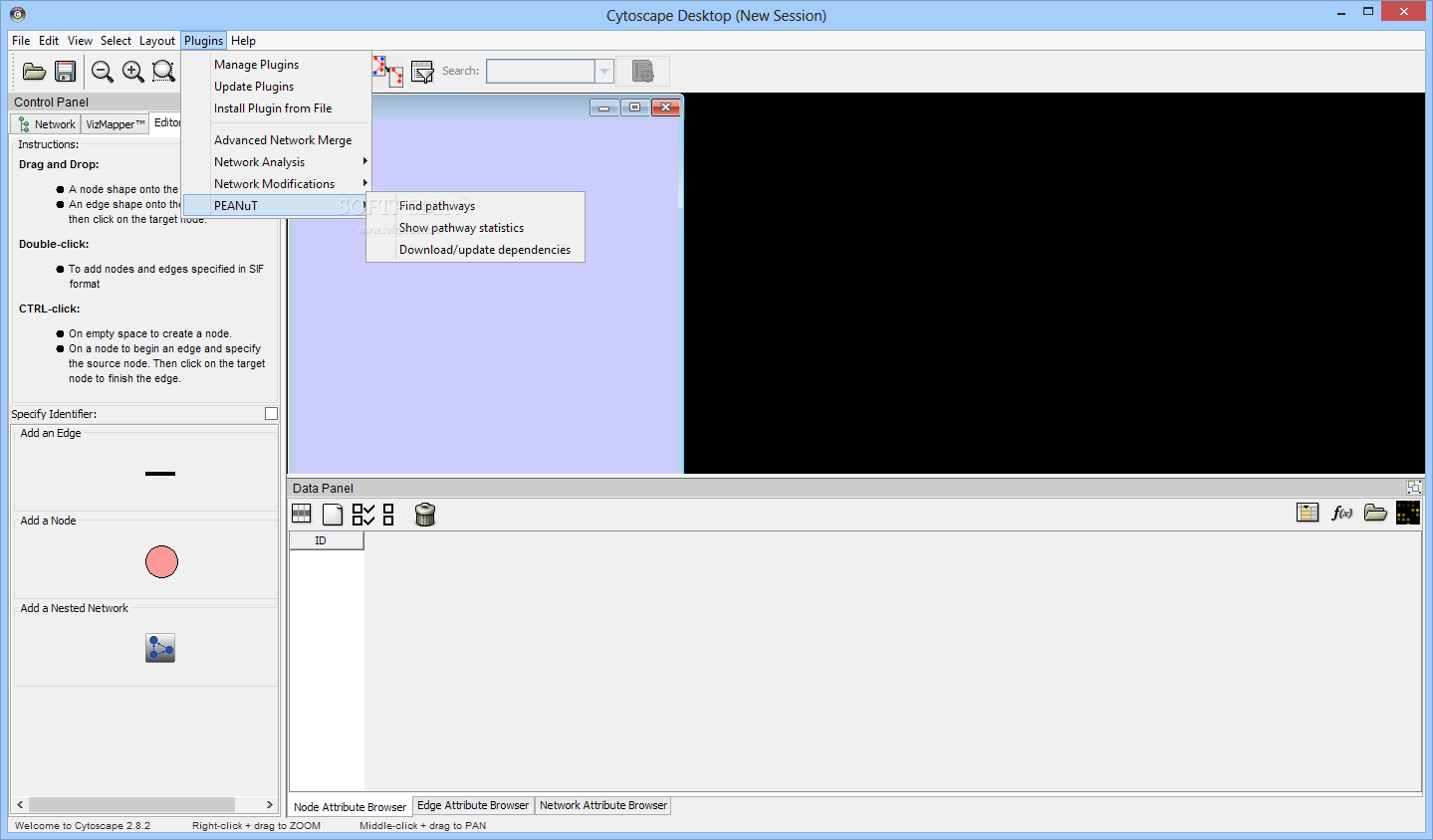Click the Control Panel scroll left arrow
This screenshot has width=1433, height=840.
(20, 804)
